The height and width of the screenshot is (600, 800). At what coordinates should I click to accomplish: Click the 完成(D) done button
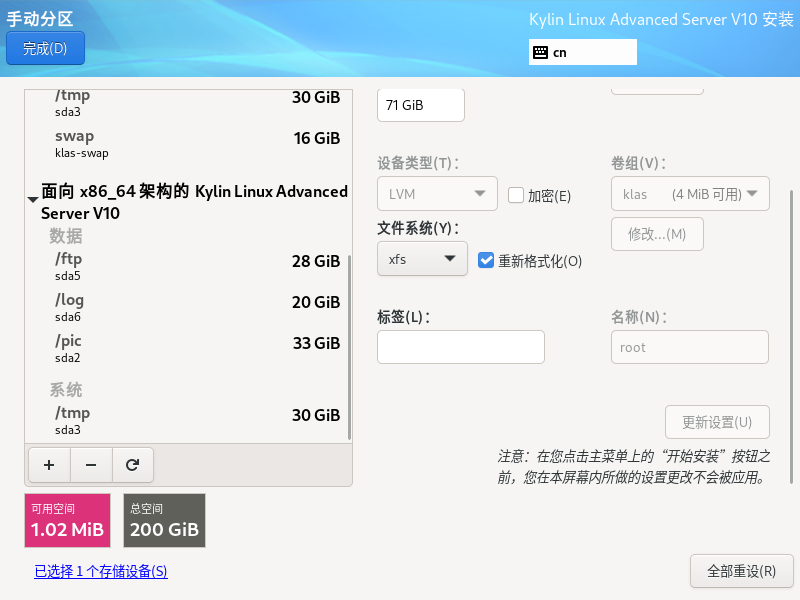(x=45, y=48)
